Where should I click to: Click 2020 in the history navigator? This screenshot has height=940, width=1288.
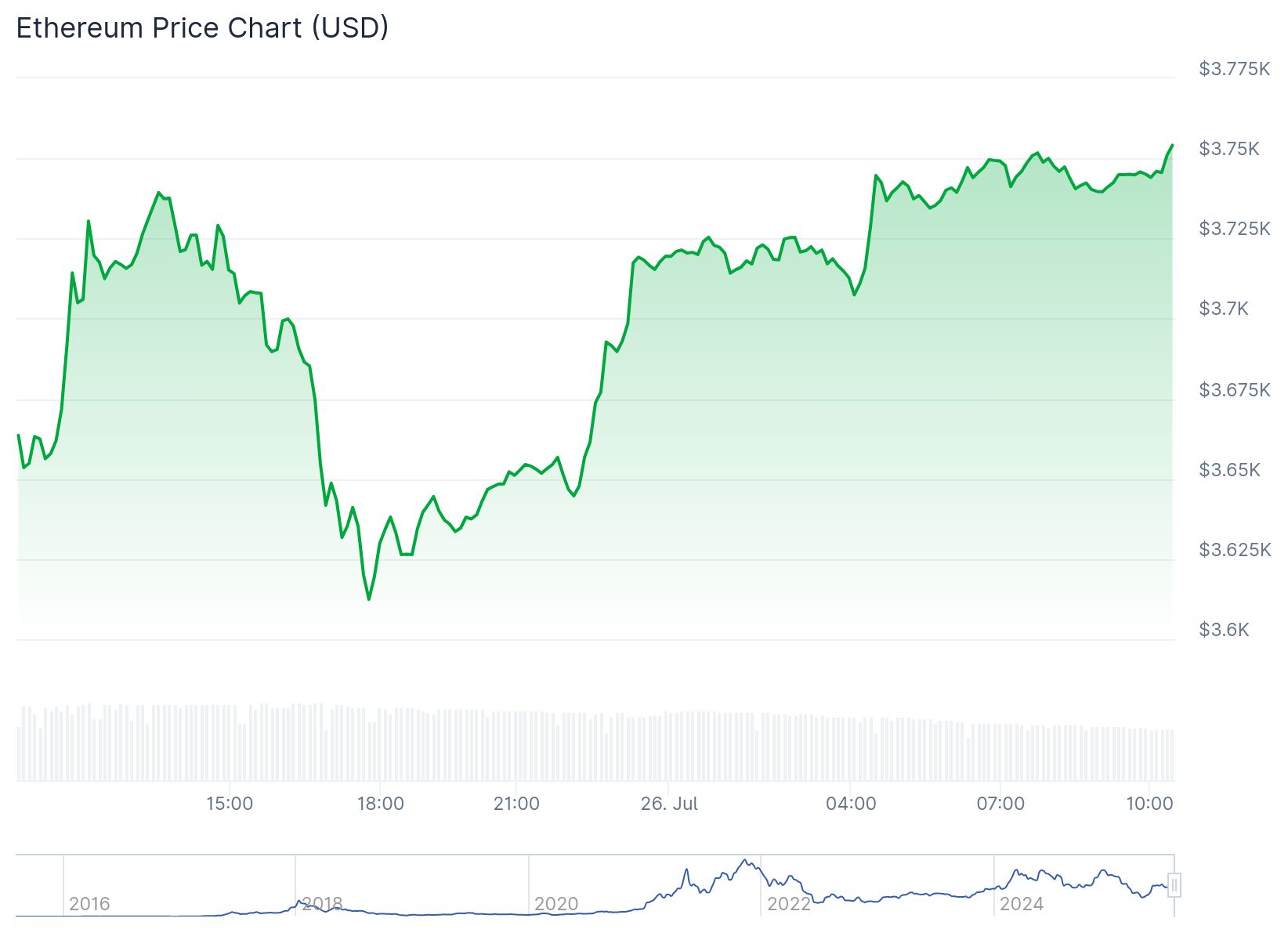(555, 904)
